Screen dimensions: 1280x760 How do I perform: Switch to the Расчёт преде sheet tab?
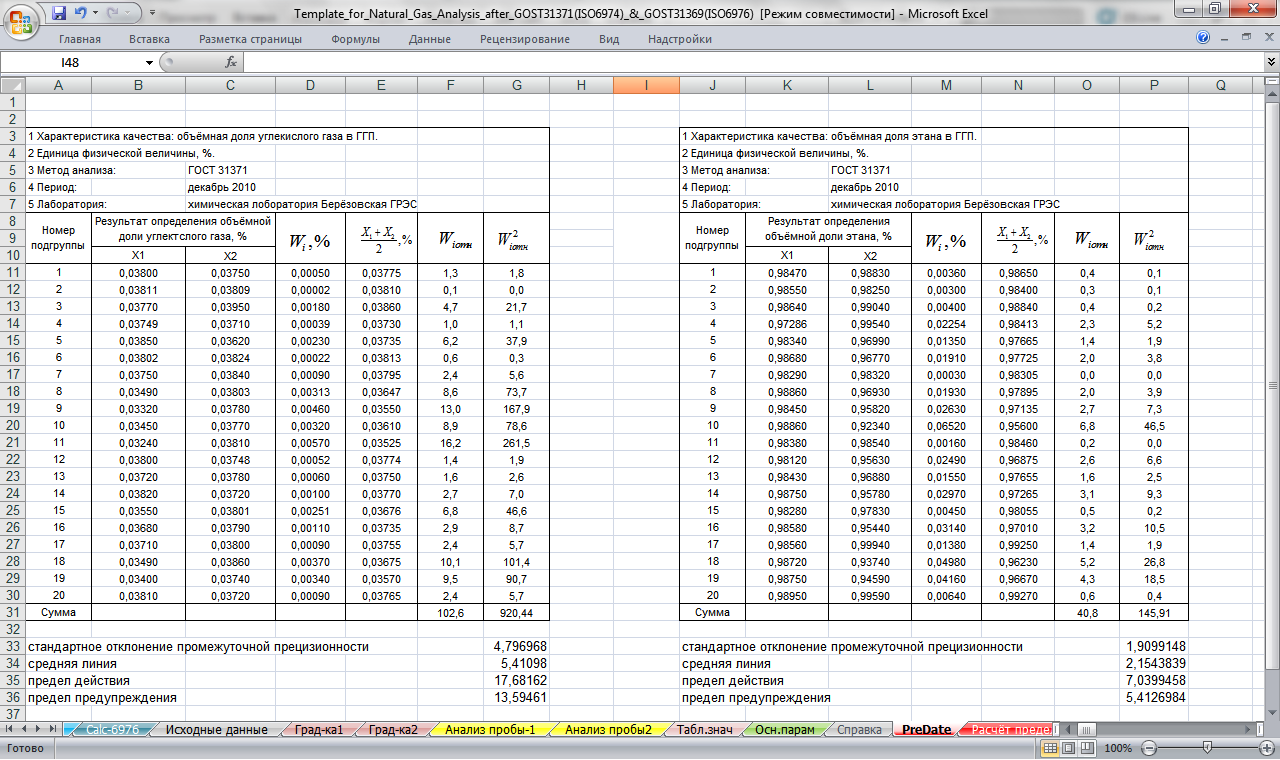click(1008, 730)
